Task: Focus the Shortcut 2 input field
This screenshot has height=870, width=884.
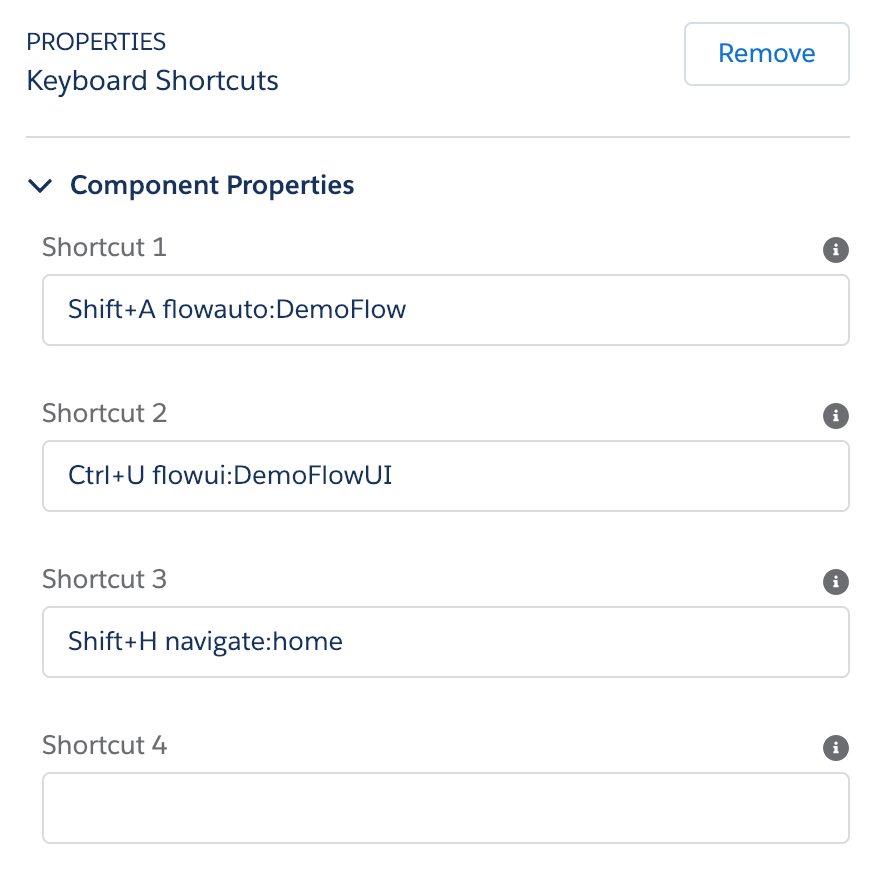Action: (x=445, y=476)
